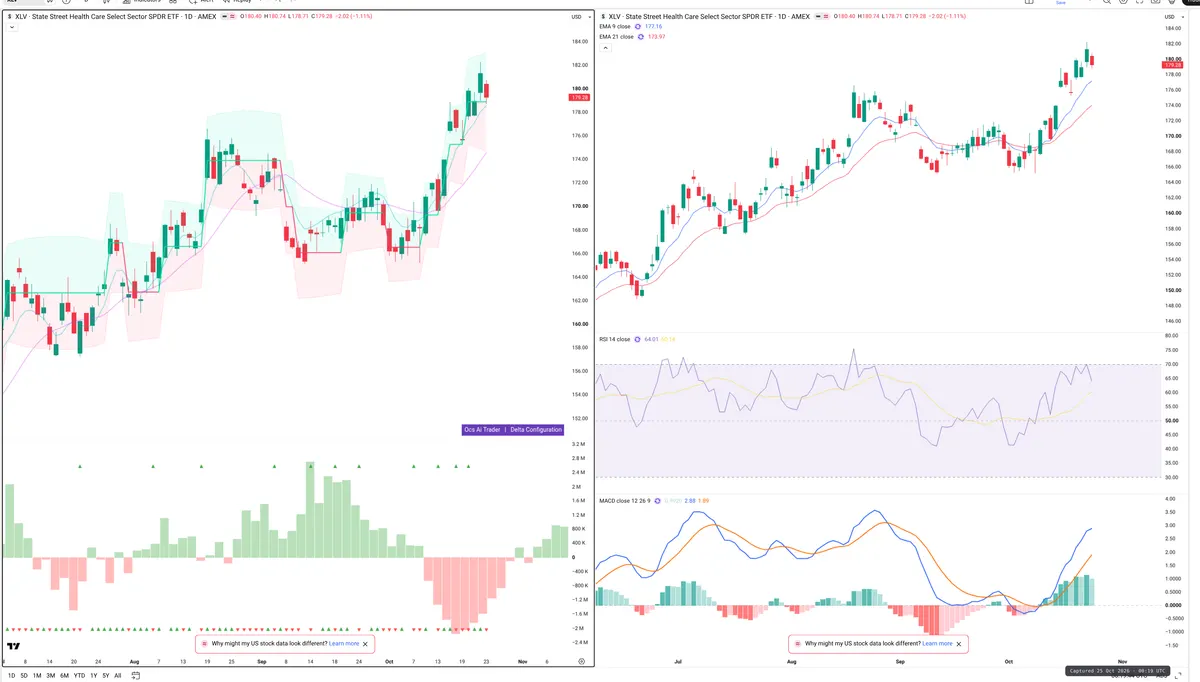Click the Ocs Ai Trader label
This screenshot has width=1200, height=682.
[x=482, y=430]
